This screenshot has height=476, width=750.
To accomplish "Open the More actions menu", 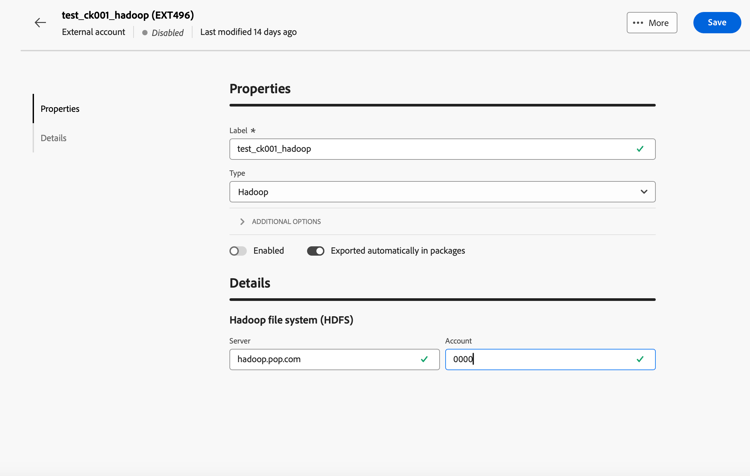I will [x=652, y=23].
